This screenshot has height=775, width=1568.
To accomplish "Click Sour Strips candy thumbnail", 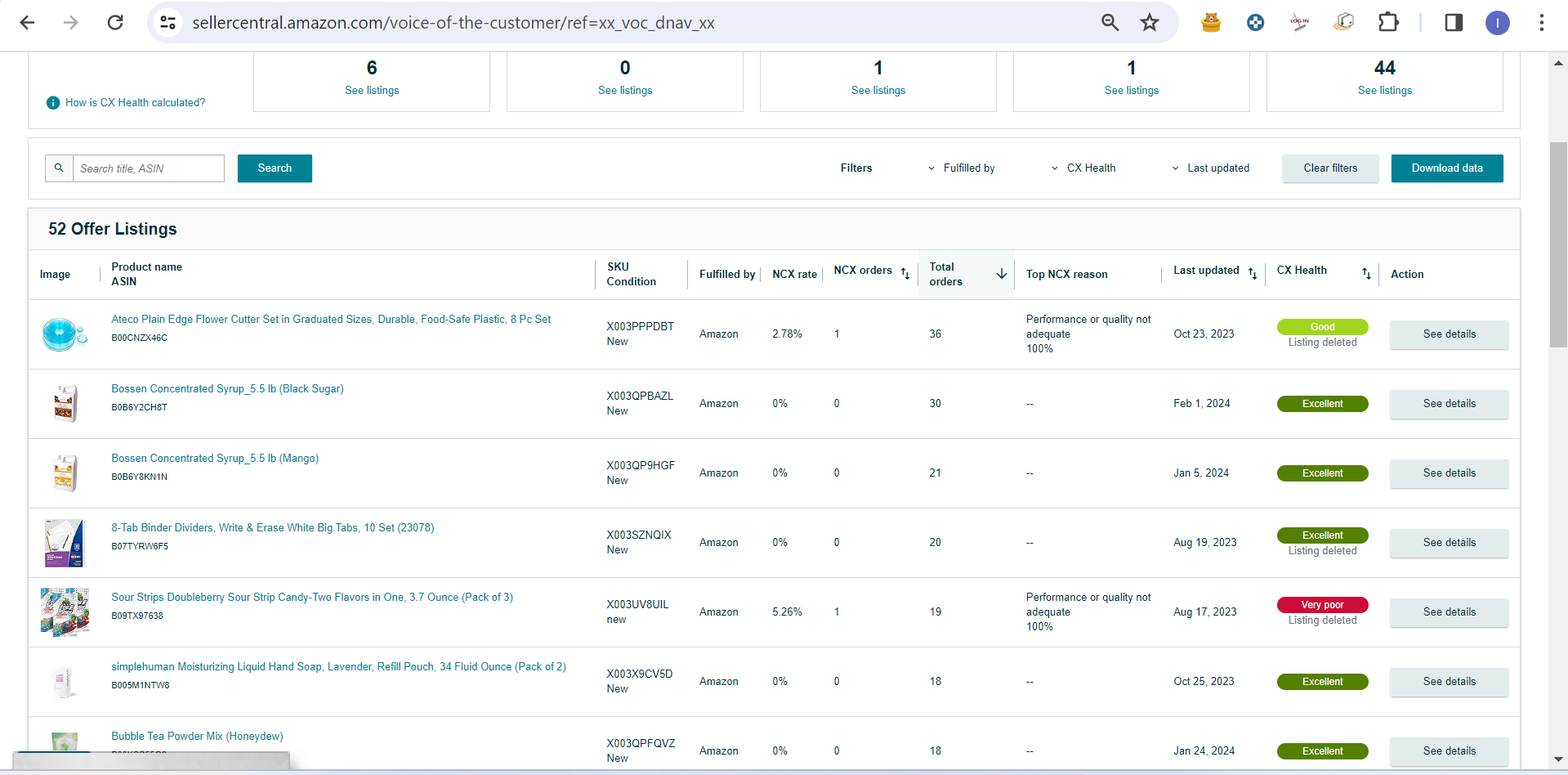I will [x=65, y=612].
